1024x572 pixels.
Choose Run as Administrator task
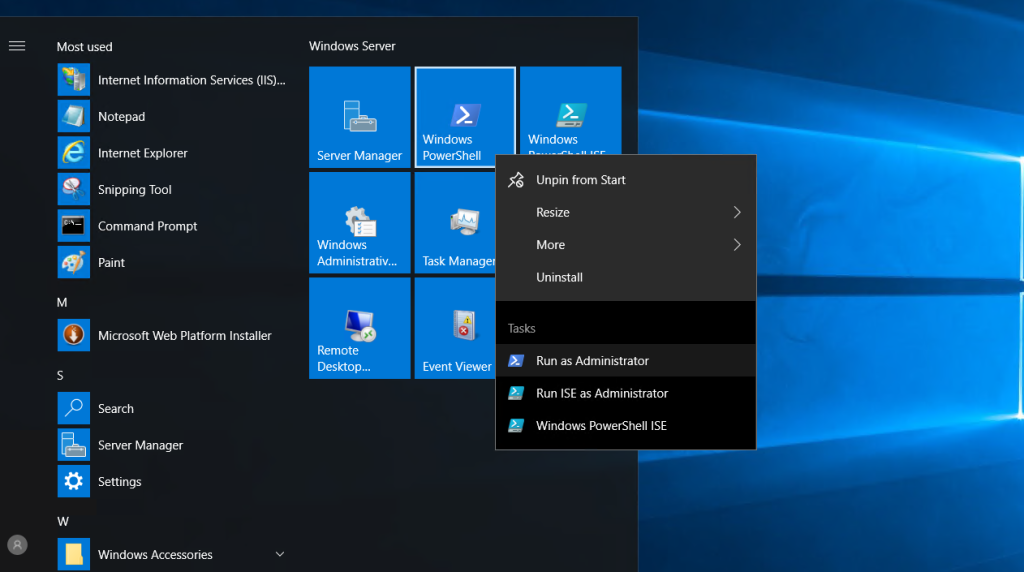(592, 361)
